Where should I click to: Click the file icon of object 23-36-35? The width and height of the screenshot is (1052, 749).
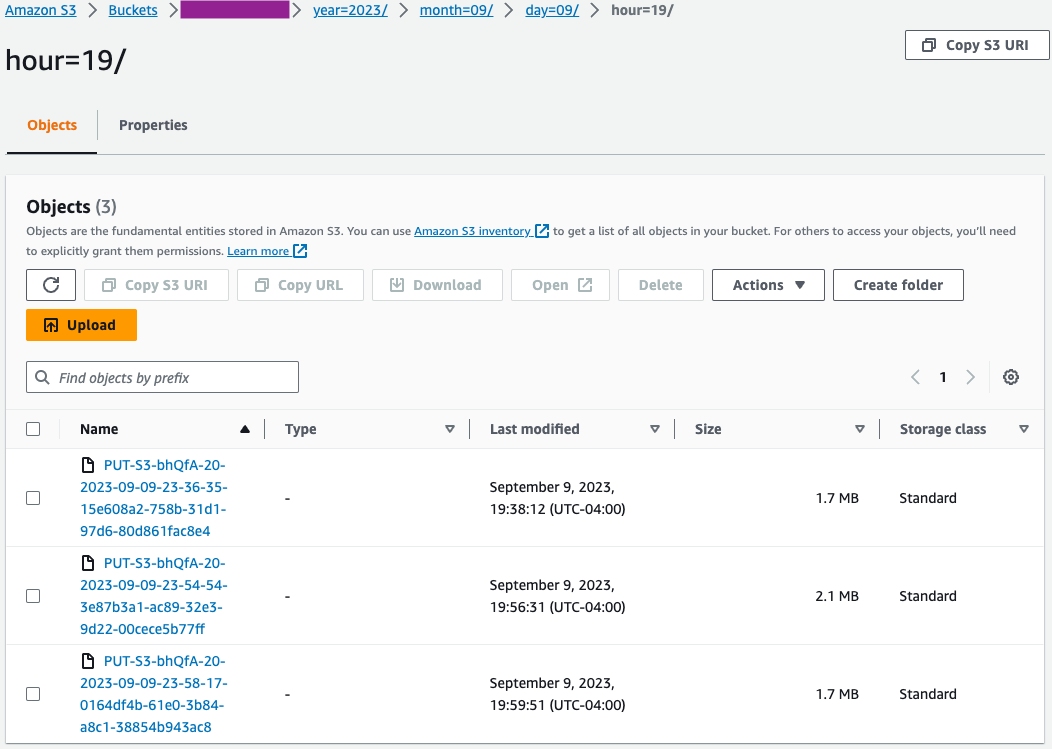point(88,465)
